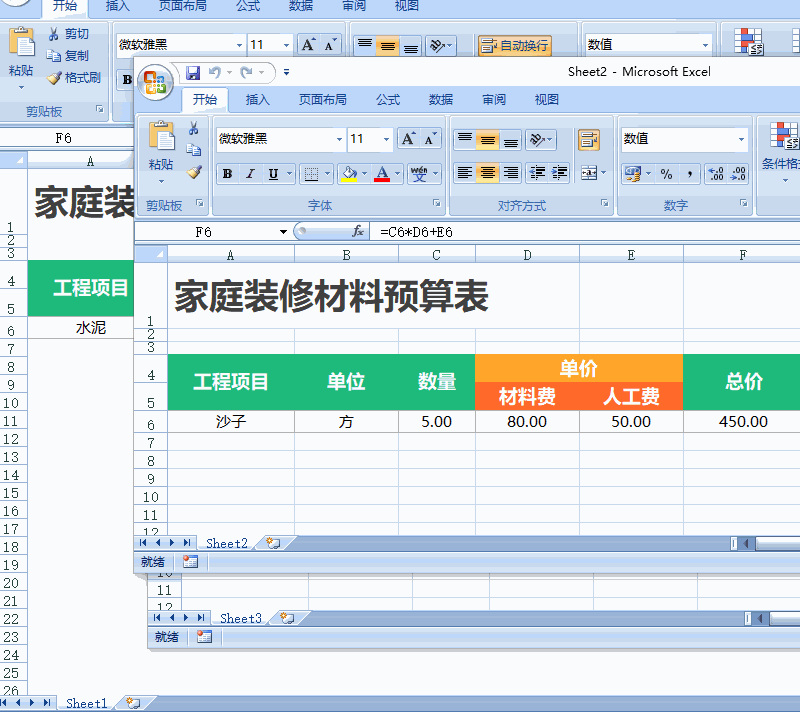Align text left in Sheet2 ribbon
The image size is (800, 712).
point(464,173)
